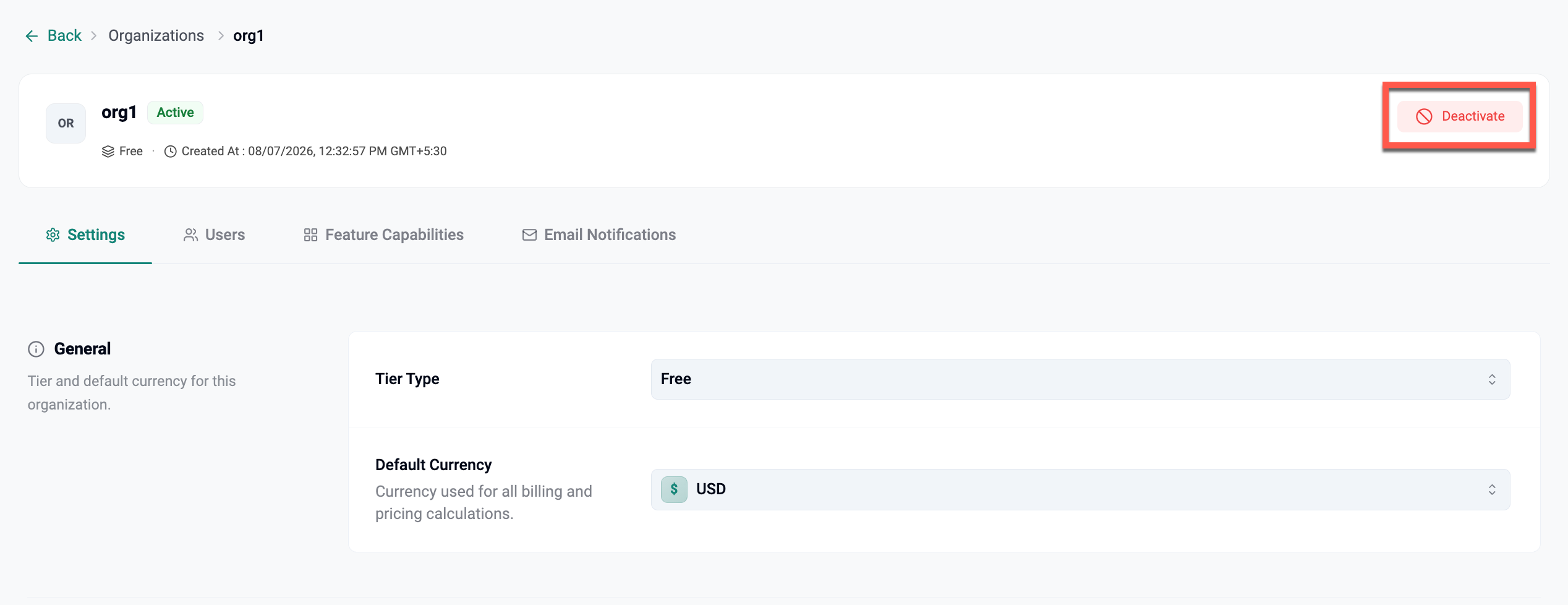
Task: Click the layers icon beside Free tier
Action: (x=108, y=152)
